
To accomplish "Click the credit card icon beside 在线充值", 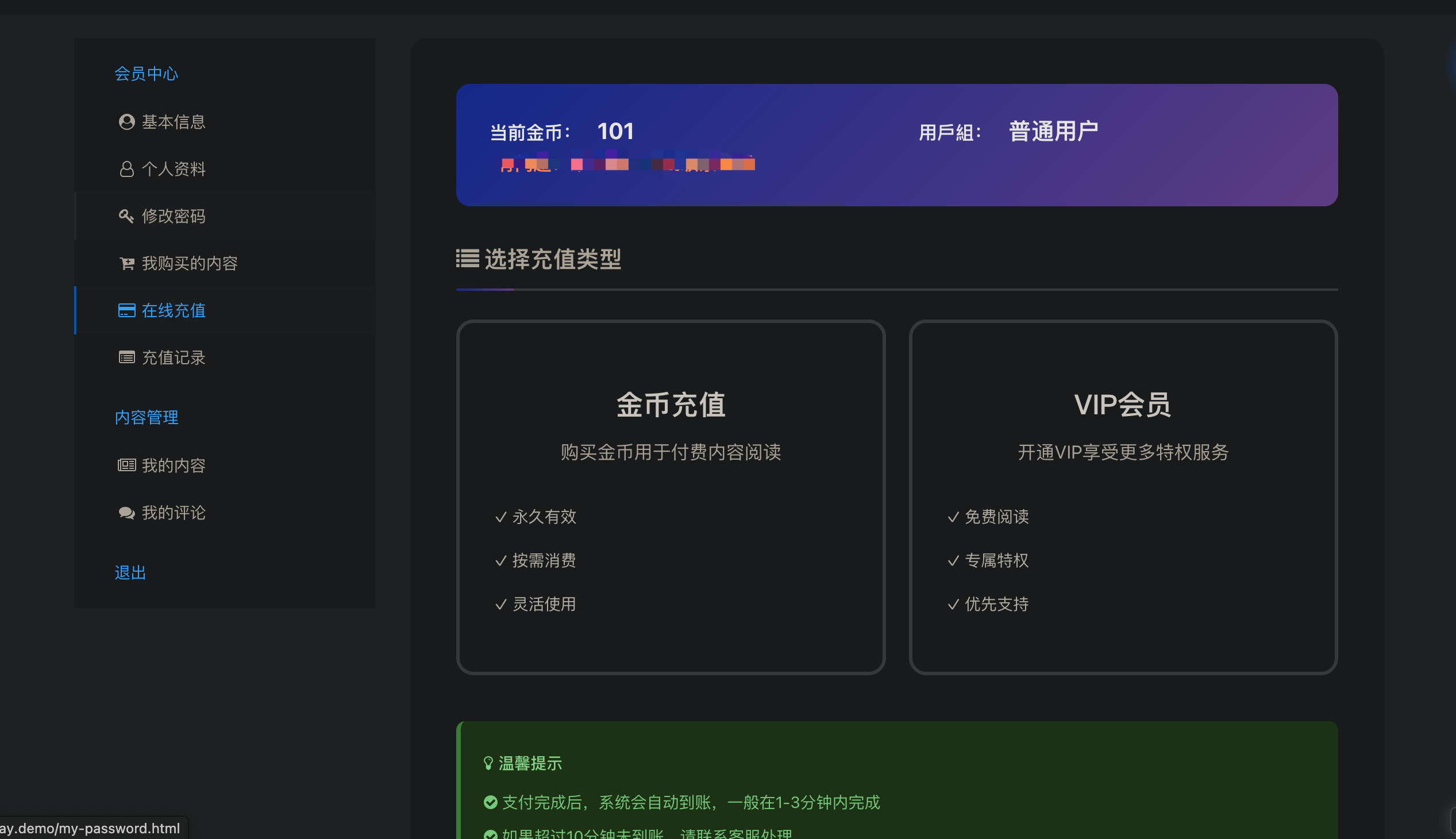I will 126,310.
